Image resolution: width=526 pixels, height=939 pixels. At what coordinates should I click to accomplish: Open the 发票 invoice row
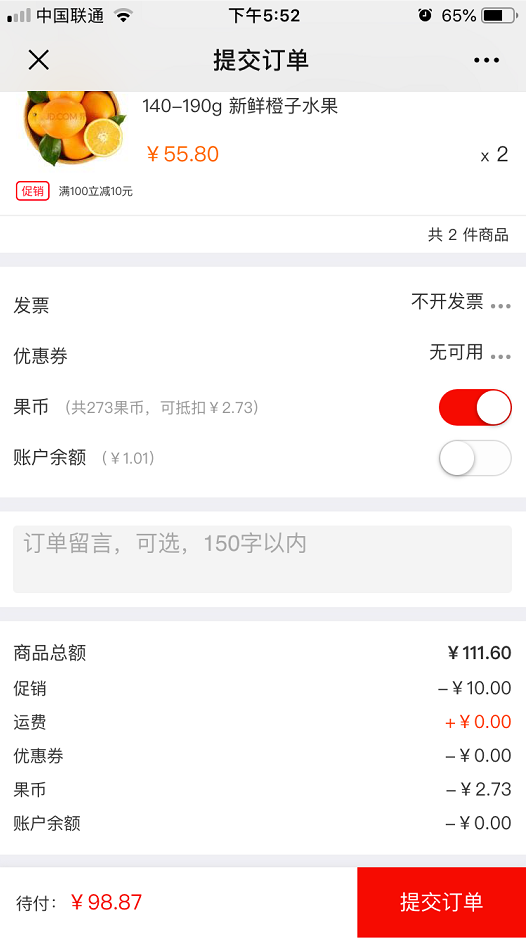[x=263, y=305]
